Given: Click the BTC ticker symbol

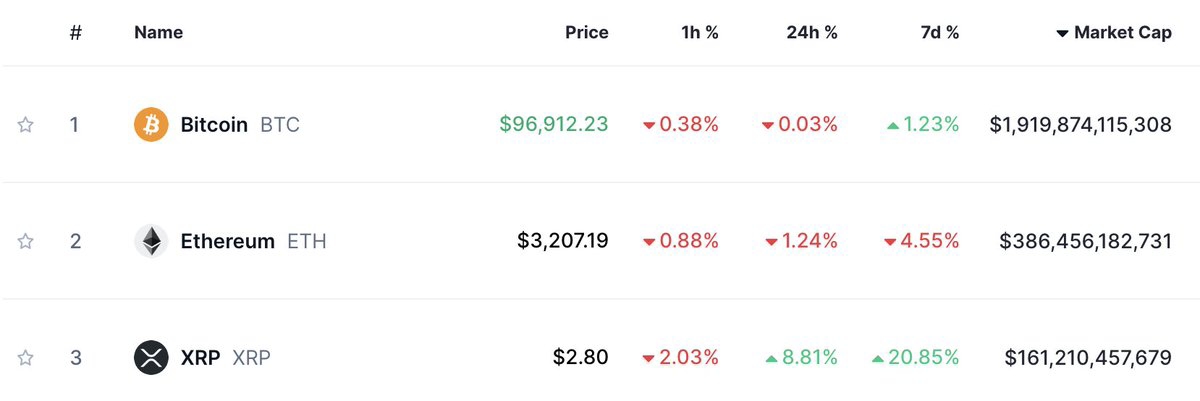Looking at the screenshot, I should click(x=280, y=125).
